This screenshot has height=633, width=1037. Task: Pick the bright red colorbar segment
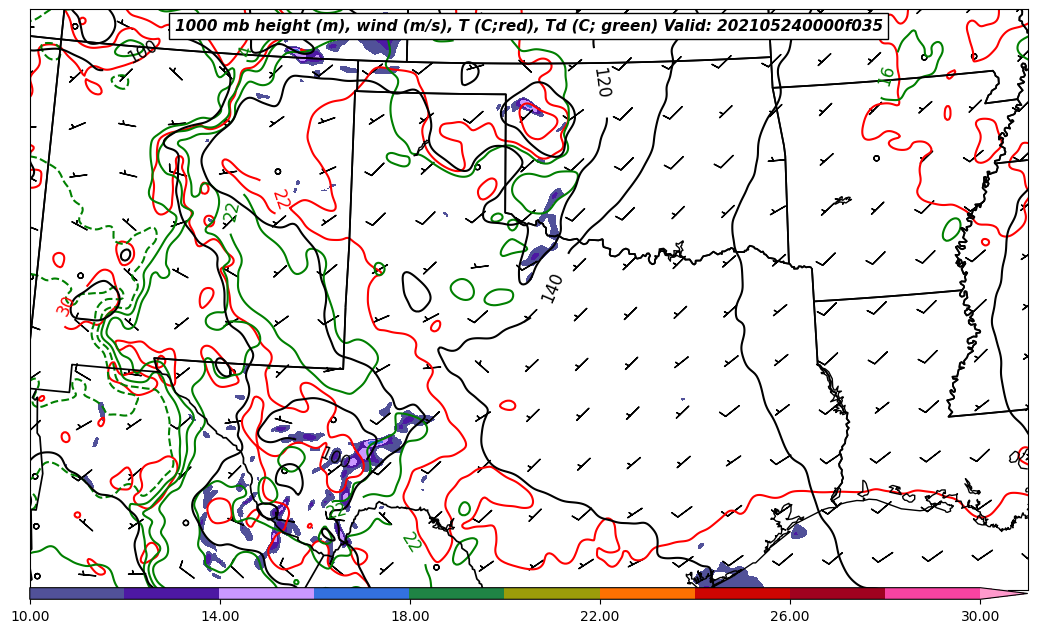pos(742,593)
